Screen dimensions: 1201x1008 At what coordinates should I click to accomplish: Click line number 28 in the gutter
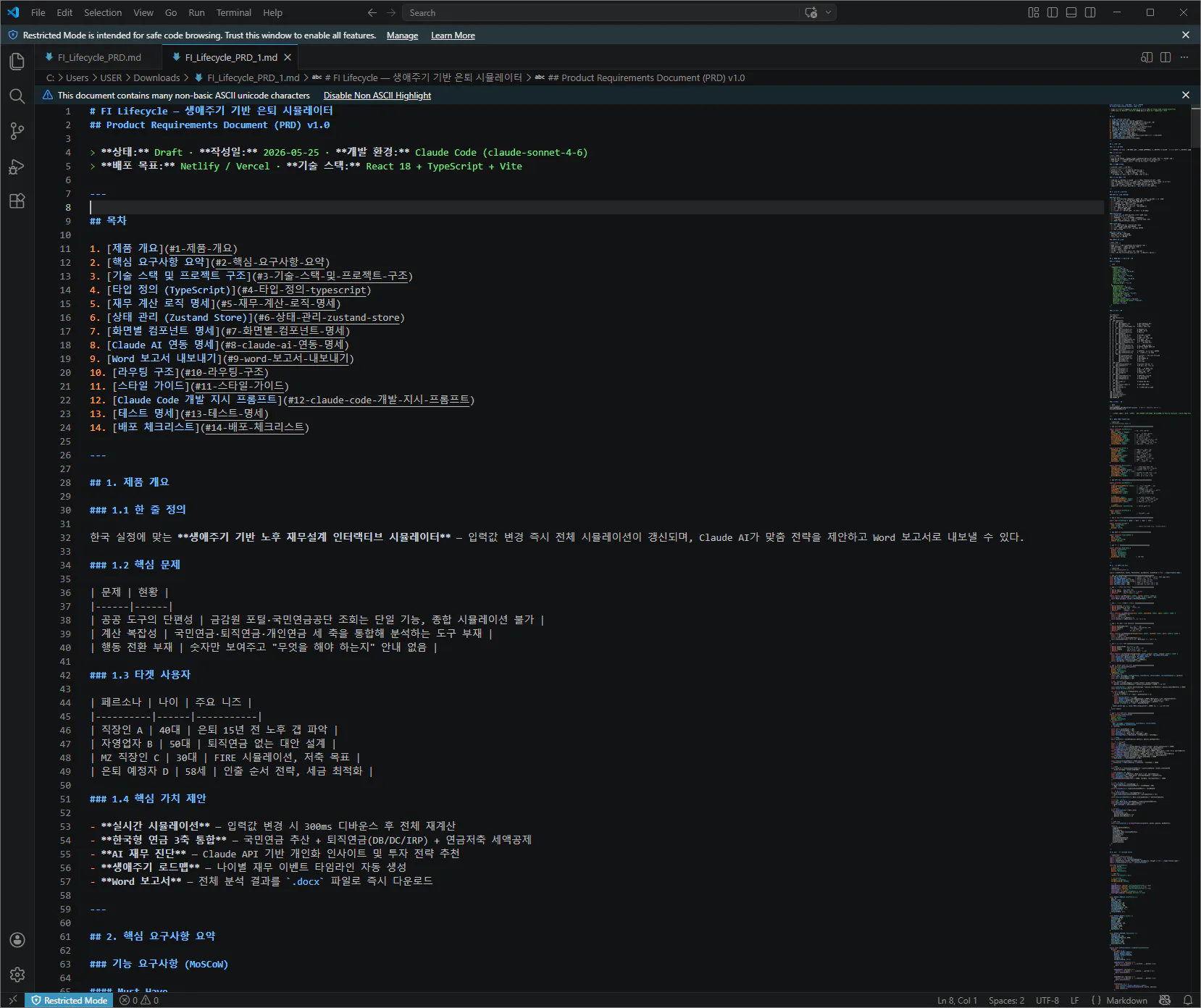tap(66, 482)
